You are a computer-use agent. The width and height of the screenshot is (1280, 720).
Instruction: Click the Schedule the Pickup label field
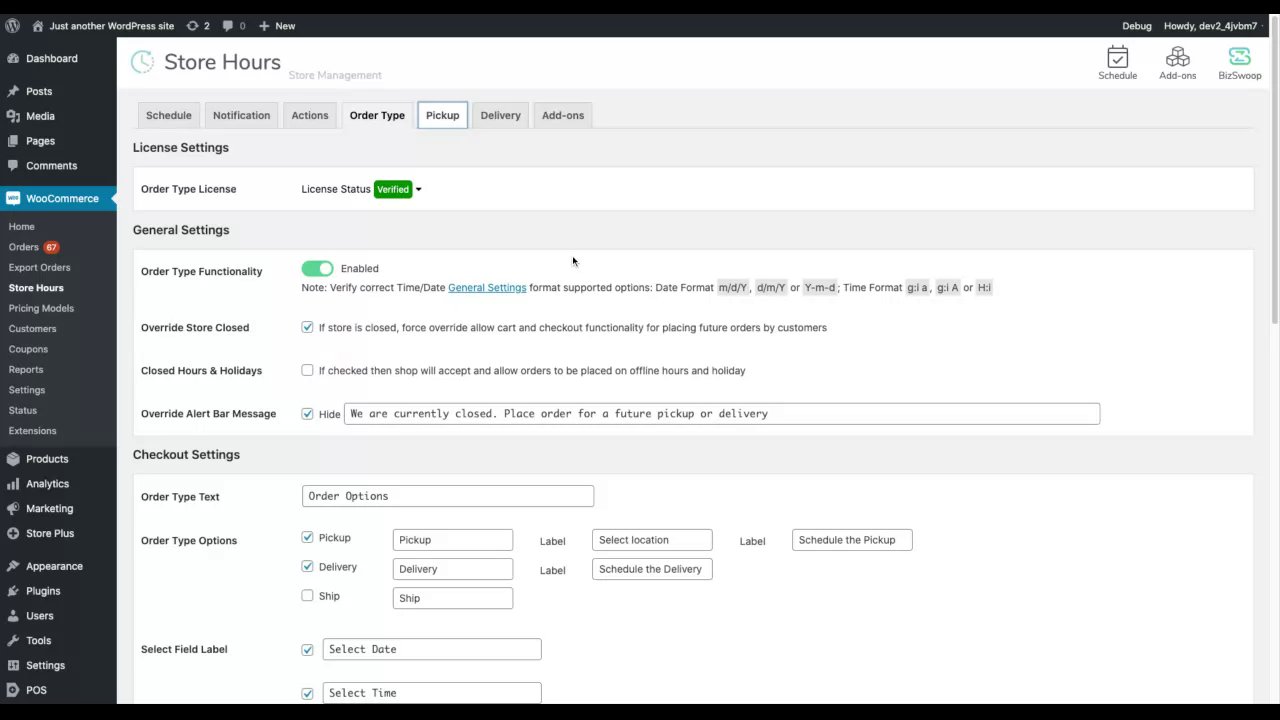852,540
